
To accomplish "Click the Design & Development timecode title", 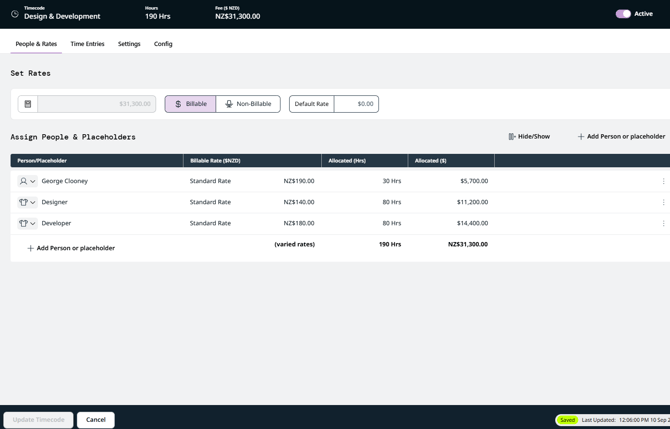I will coord(62,16).
